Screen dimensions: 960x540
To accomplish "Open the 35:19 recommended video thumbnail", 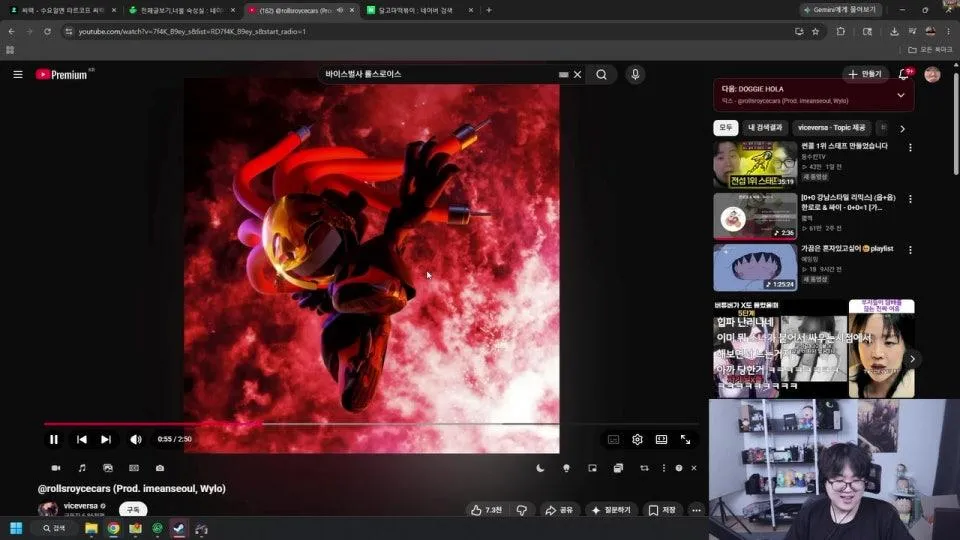I will 755,165.
